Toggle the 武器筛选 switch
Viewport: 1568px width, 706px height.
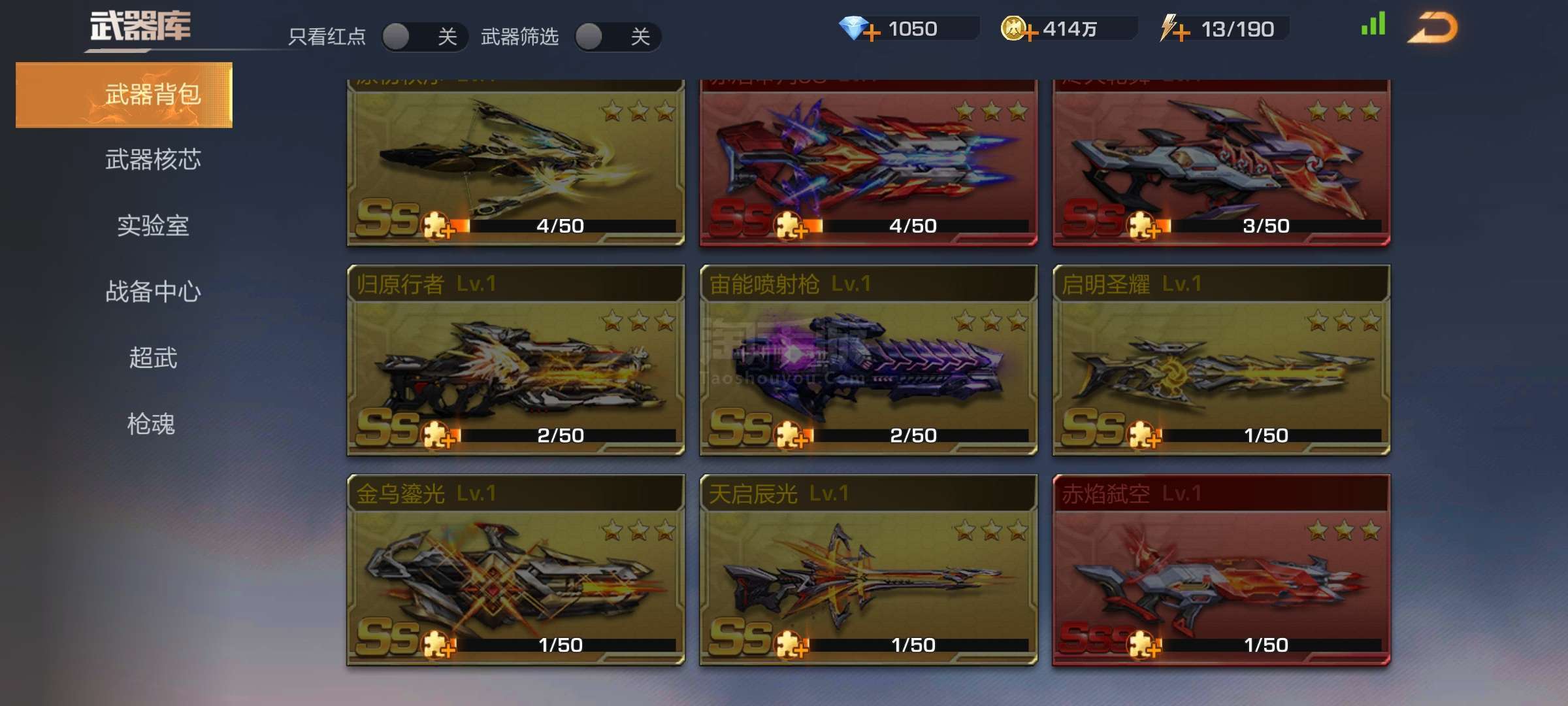(x=617, y=37)
